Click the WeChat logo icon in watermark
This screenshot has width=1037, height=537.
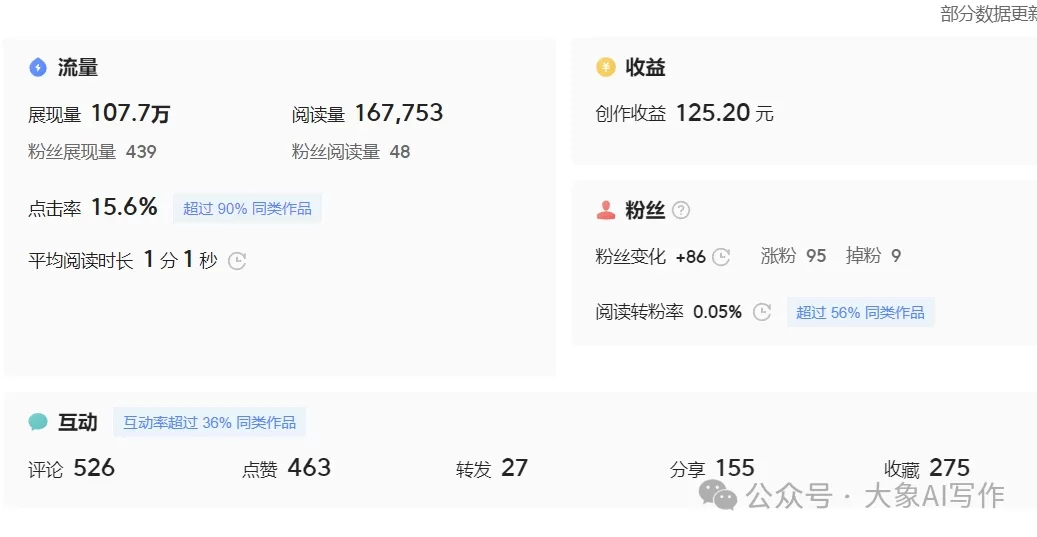[718, 494]
